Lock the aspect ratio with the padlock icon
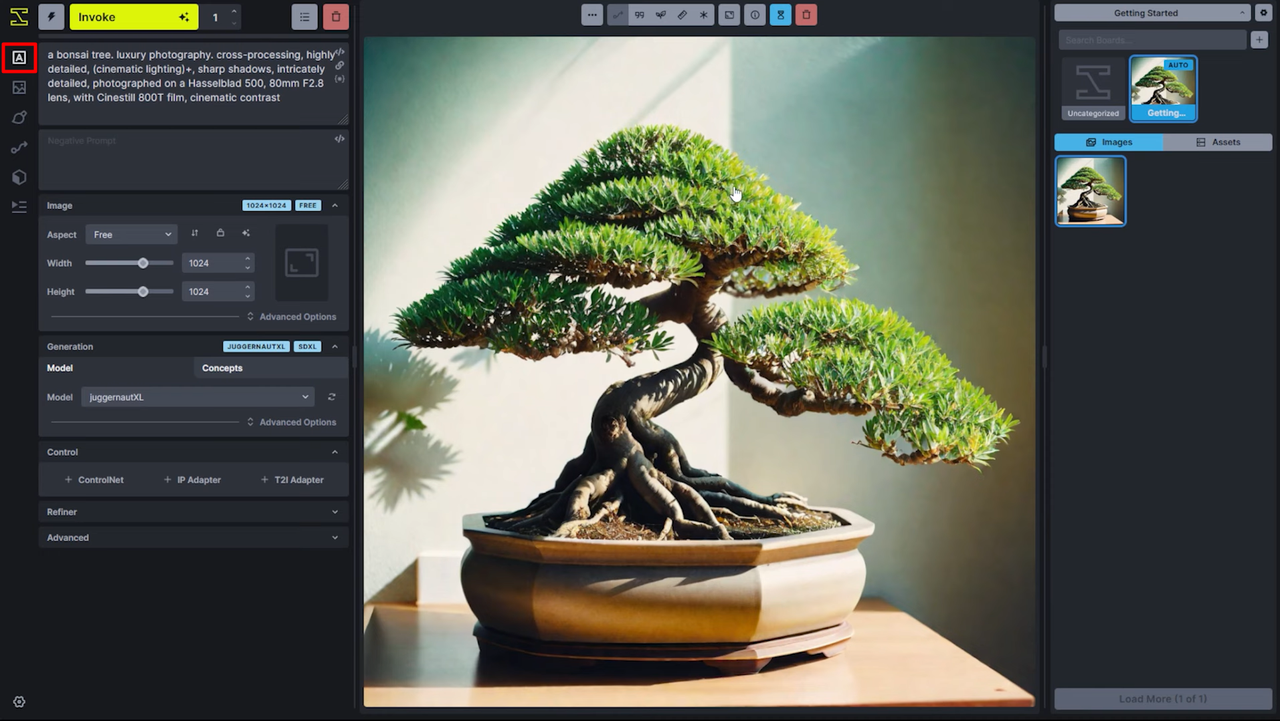The image size is (1280, 721). [220, 233]
